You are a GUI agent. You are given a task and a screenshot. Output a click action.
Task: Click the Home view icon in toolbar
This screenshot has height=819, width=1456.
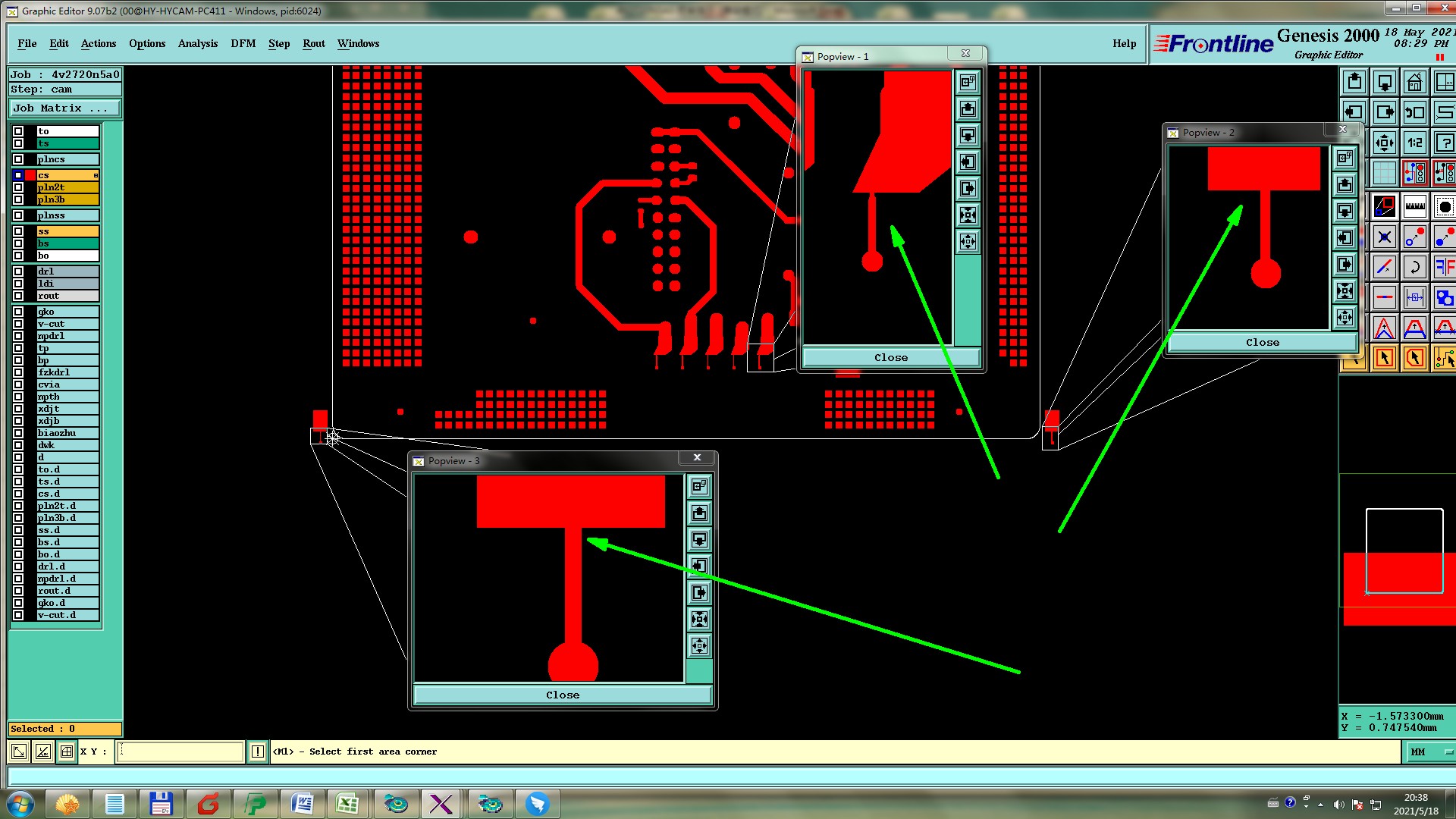tap(1414, 82)
